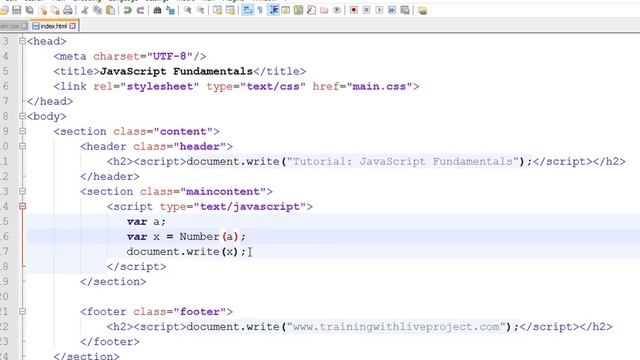Click the text 'JavaScript Fundamentals' in title

176,71
